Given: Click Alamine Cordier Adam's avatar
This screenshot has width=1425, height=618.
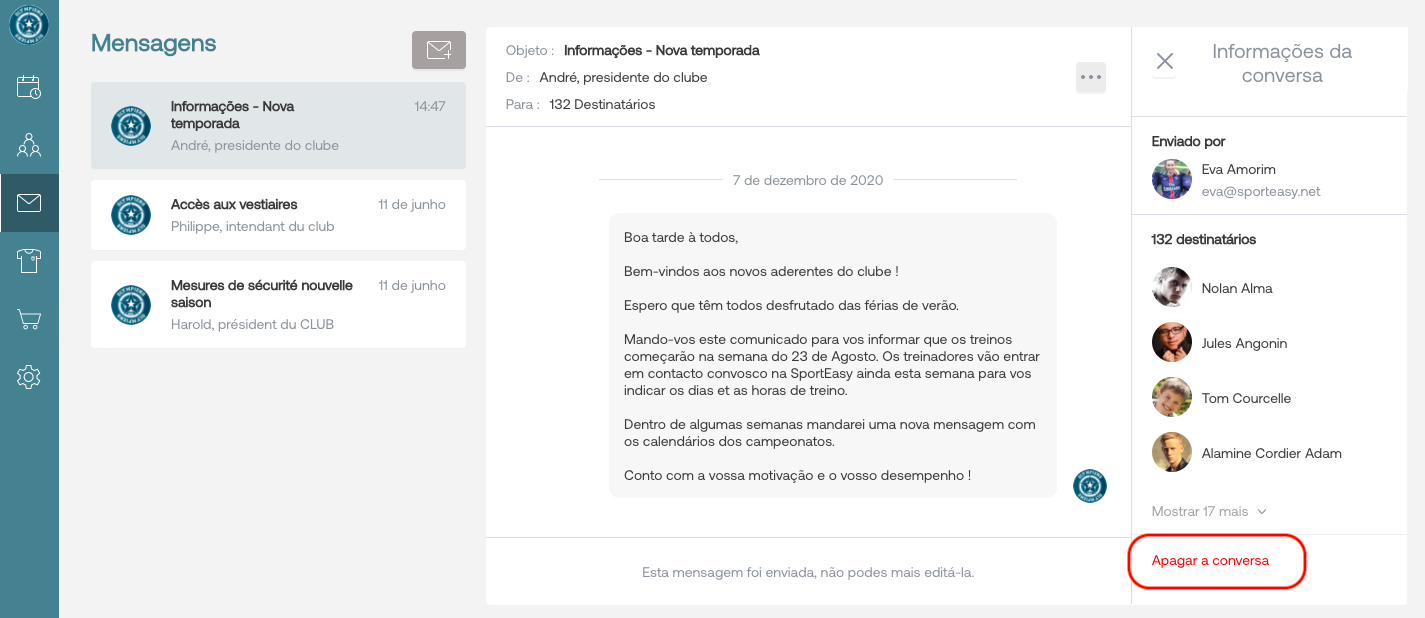Looking at the screenshot, I should coord(1171,453).
